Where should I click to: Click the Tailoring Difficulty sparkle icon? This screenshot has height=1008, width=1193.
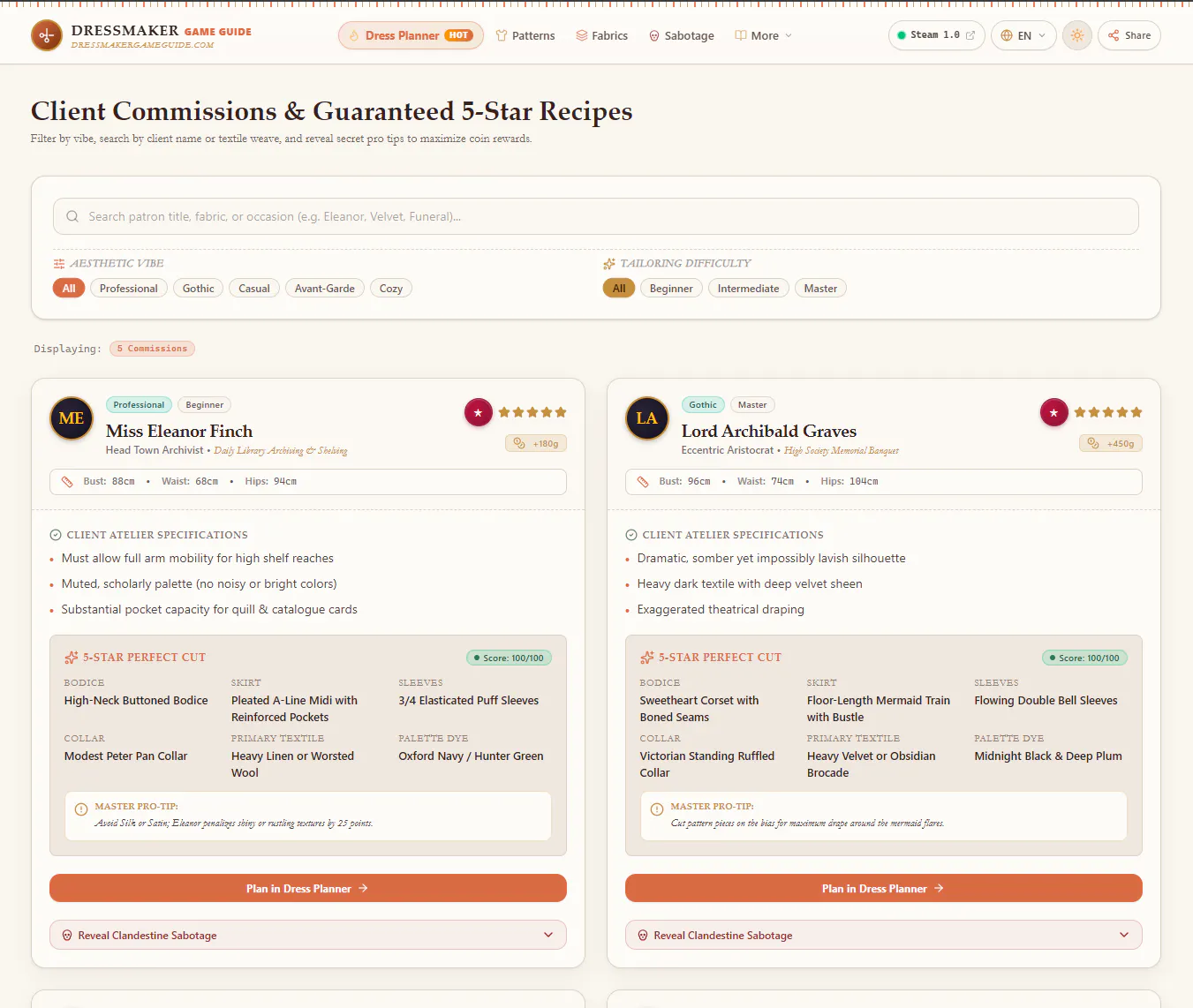(609, 264)
